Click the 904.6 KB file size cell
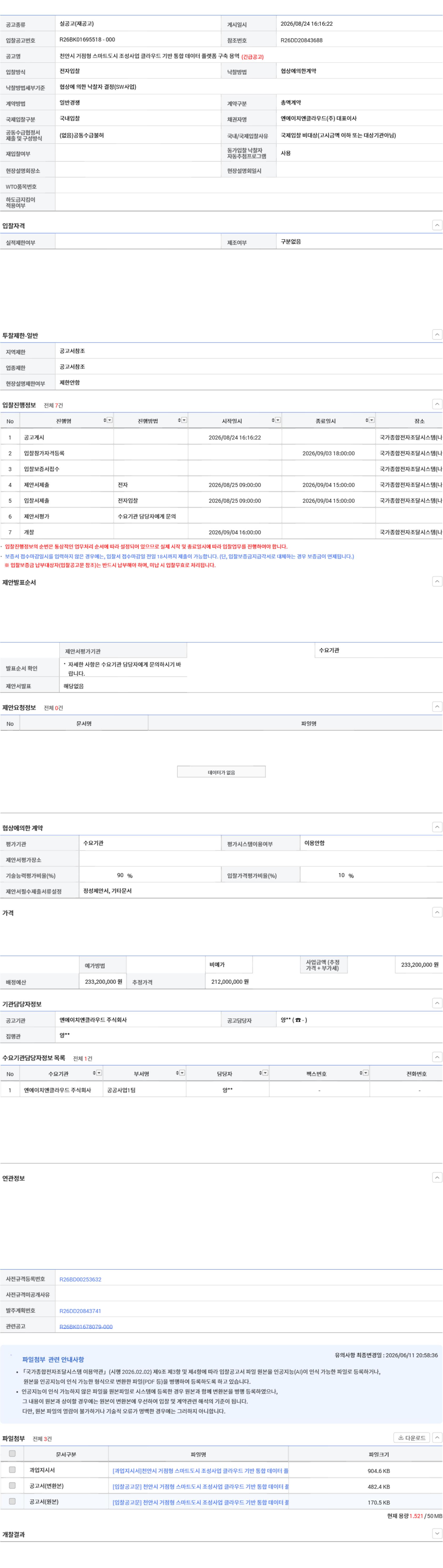The image size is (443, 1568). 379,1471
